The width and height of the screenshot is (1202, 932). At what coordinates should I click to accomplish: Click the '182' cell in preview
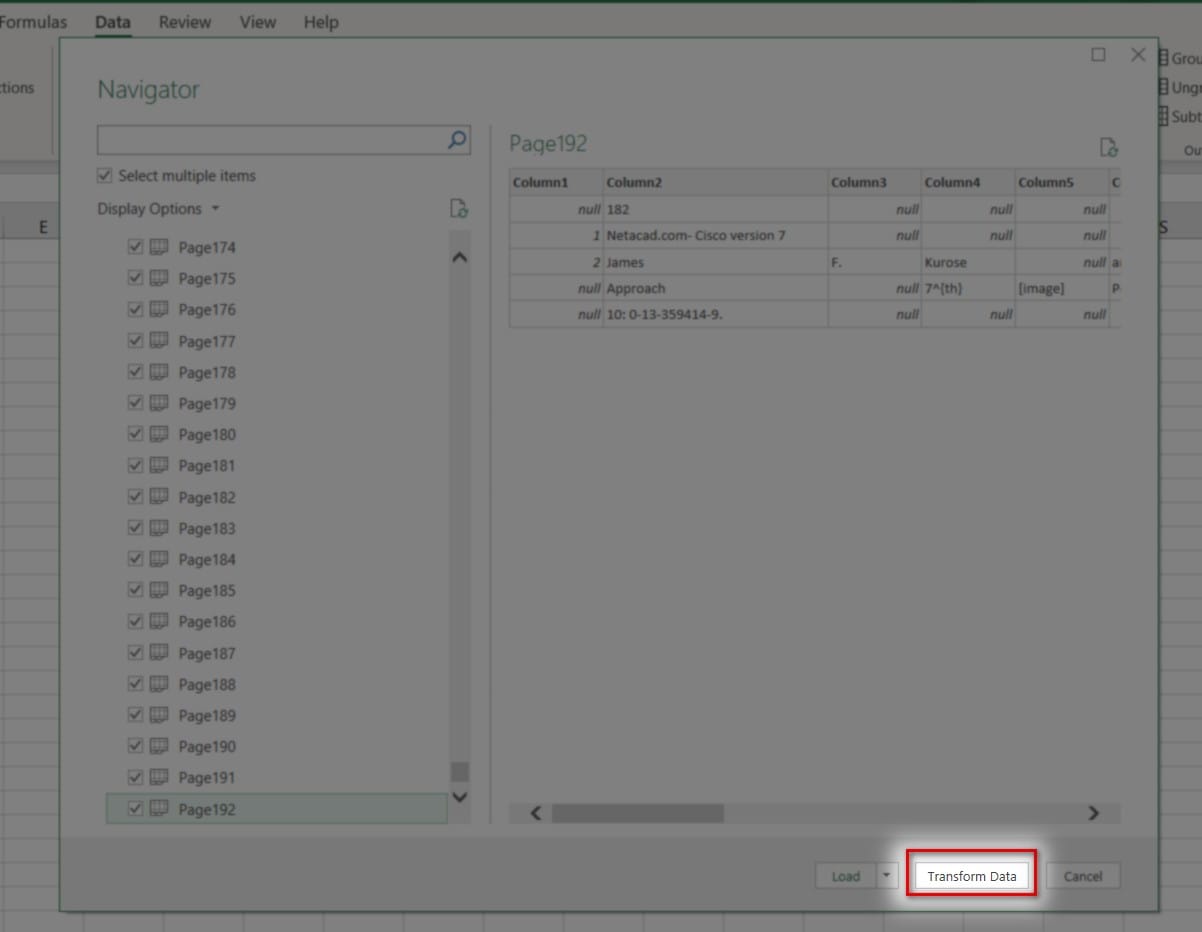[716, 209]
